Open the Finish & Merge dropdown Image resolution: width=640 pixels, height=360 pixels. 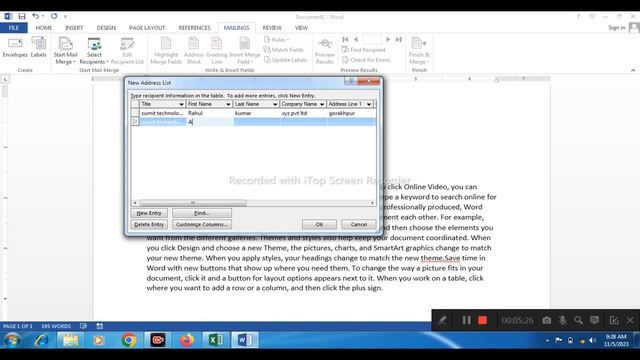[x=419, y=51]
